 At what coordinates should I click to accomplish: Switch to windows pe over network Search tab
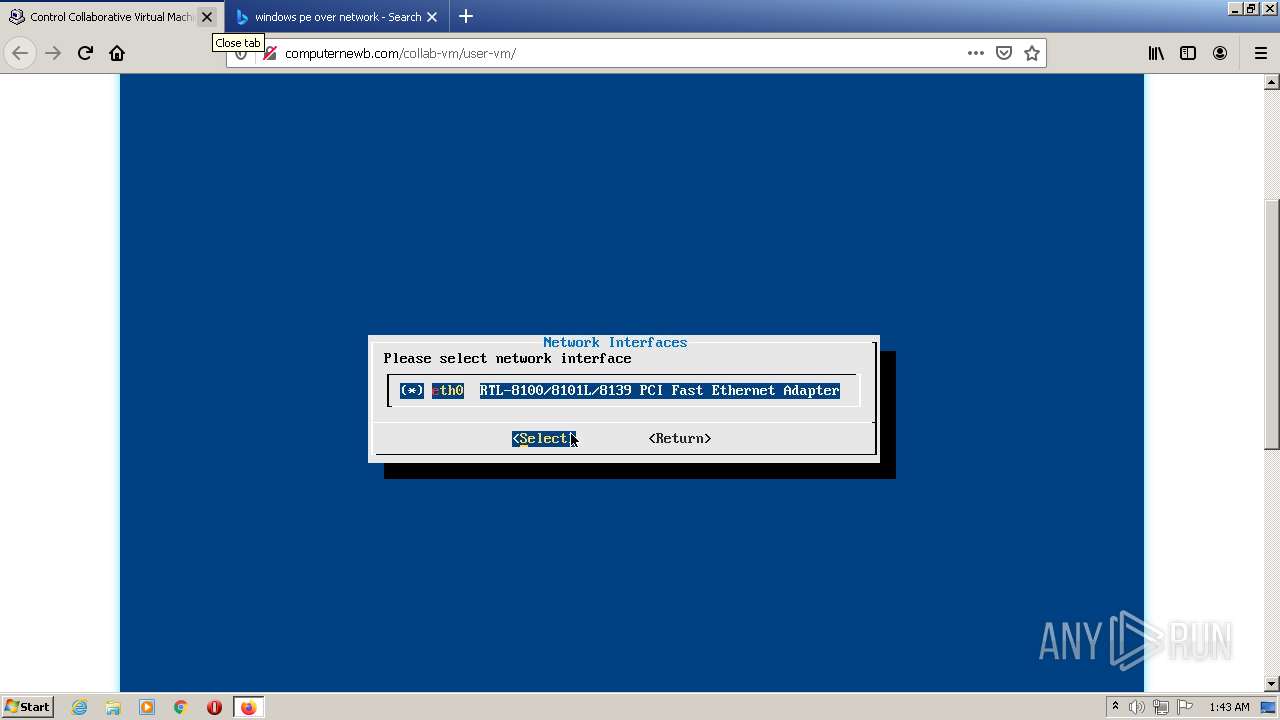336,17
